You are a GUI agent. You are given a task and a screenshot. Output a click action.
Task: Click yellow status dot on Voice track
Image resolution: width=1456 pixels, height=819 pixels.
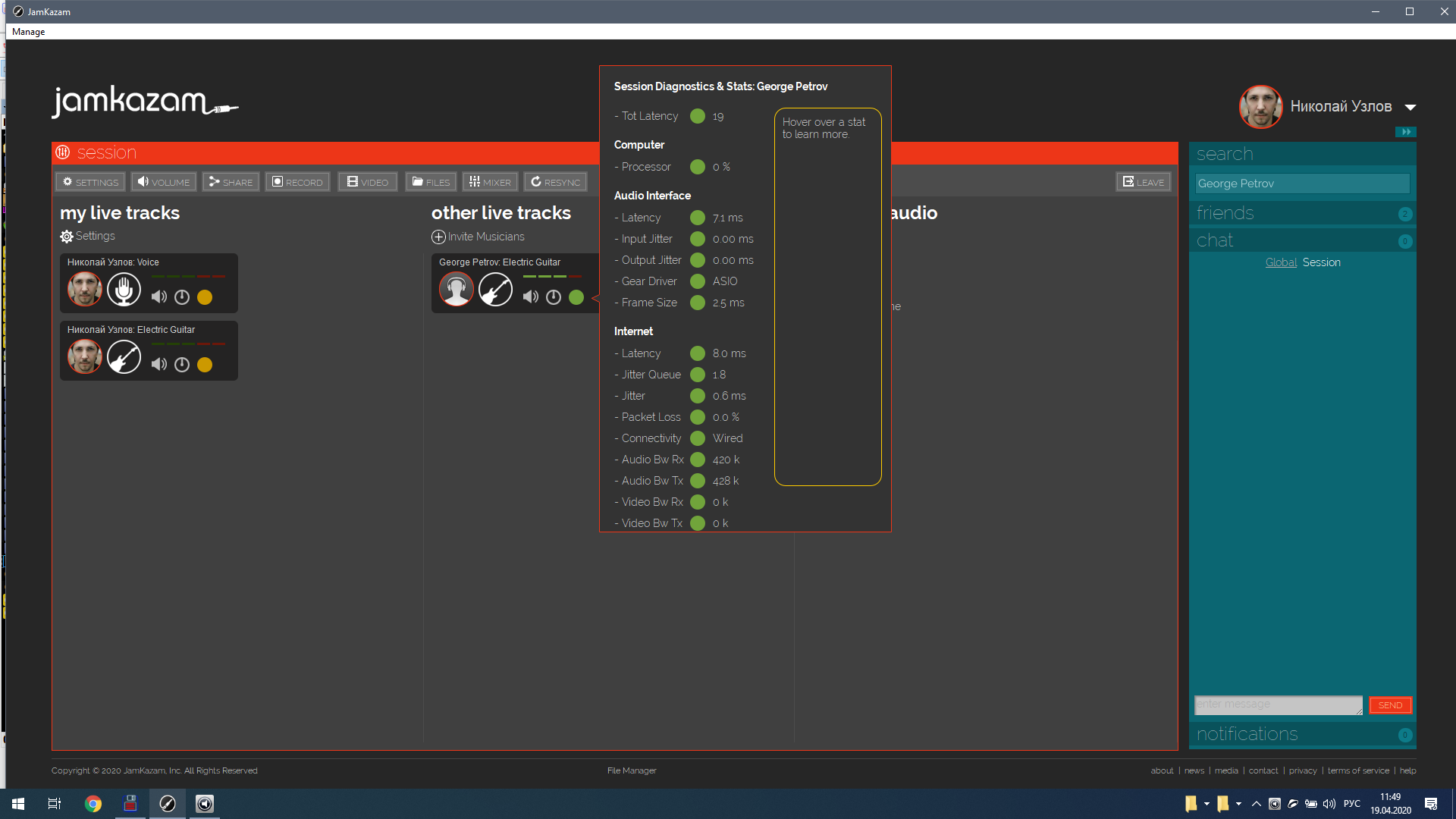click(x=205, y=297)
